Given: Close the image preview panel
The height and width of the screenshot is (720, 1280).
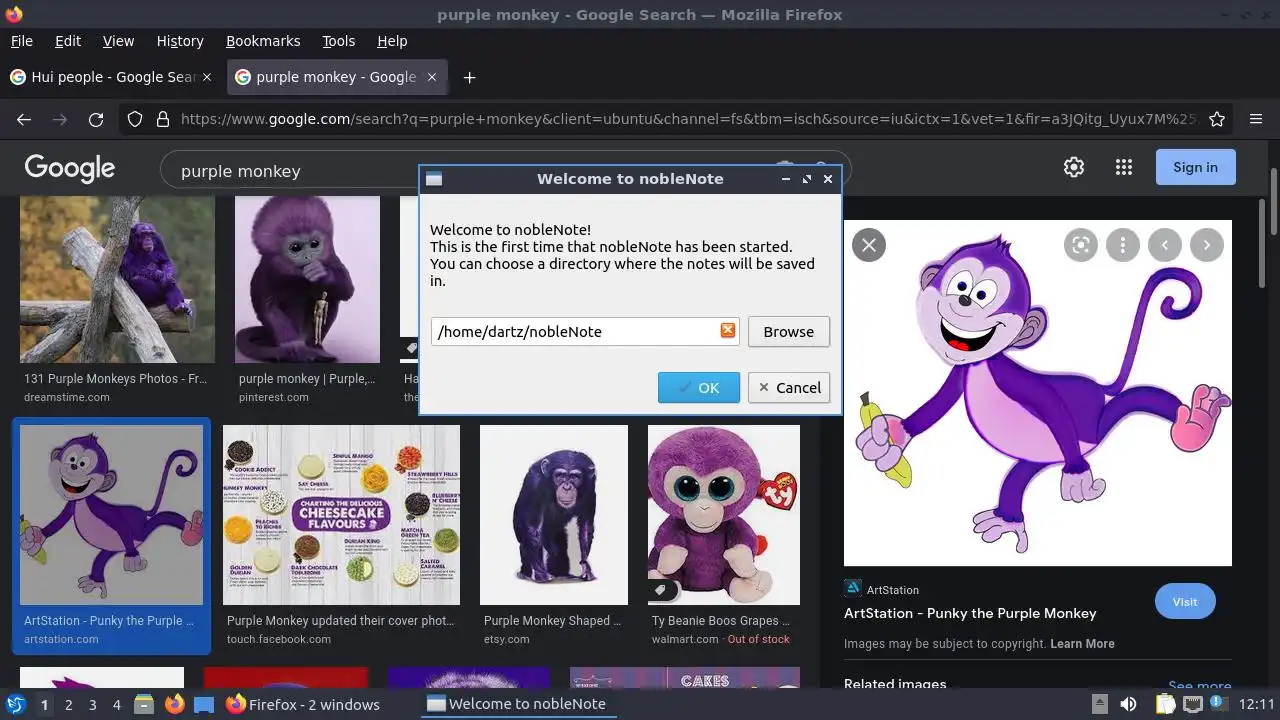Looking at the screenshot, I should click(869, 245).
